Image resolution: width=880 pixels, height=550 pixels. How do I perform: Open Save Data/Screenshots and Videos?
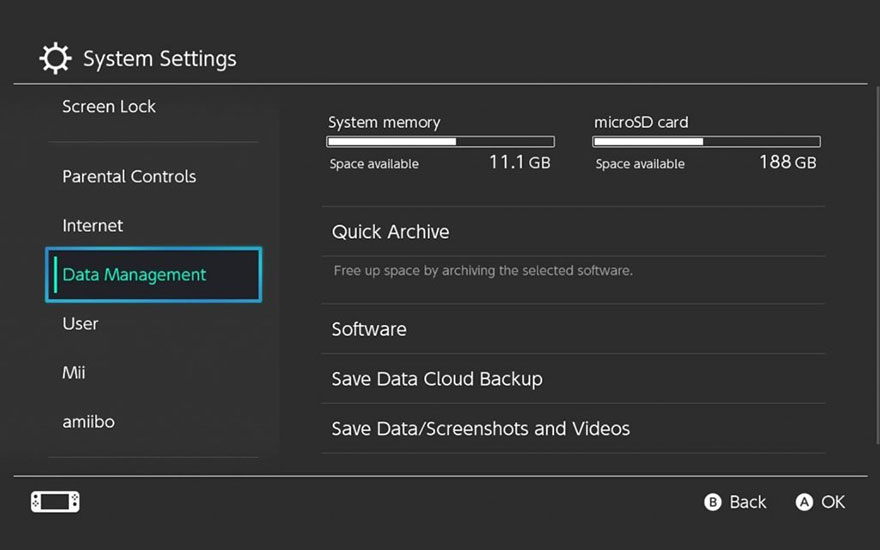(x=480, y=429)
